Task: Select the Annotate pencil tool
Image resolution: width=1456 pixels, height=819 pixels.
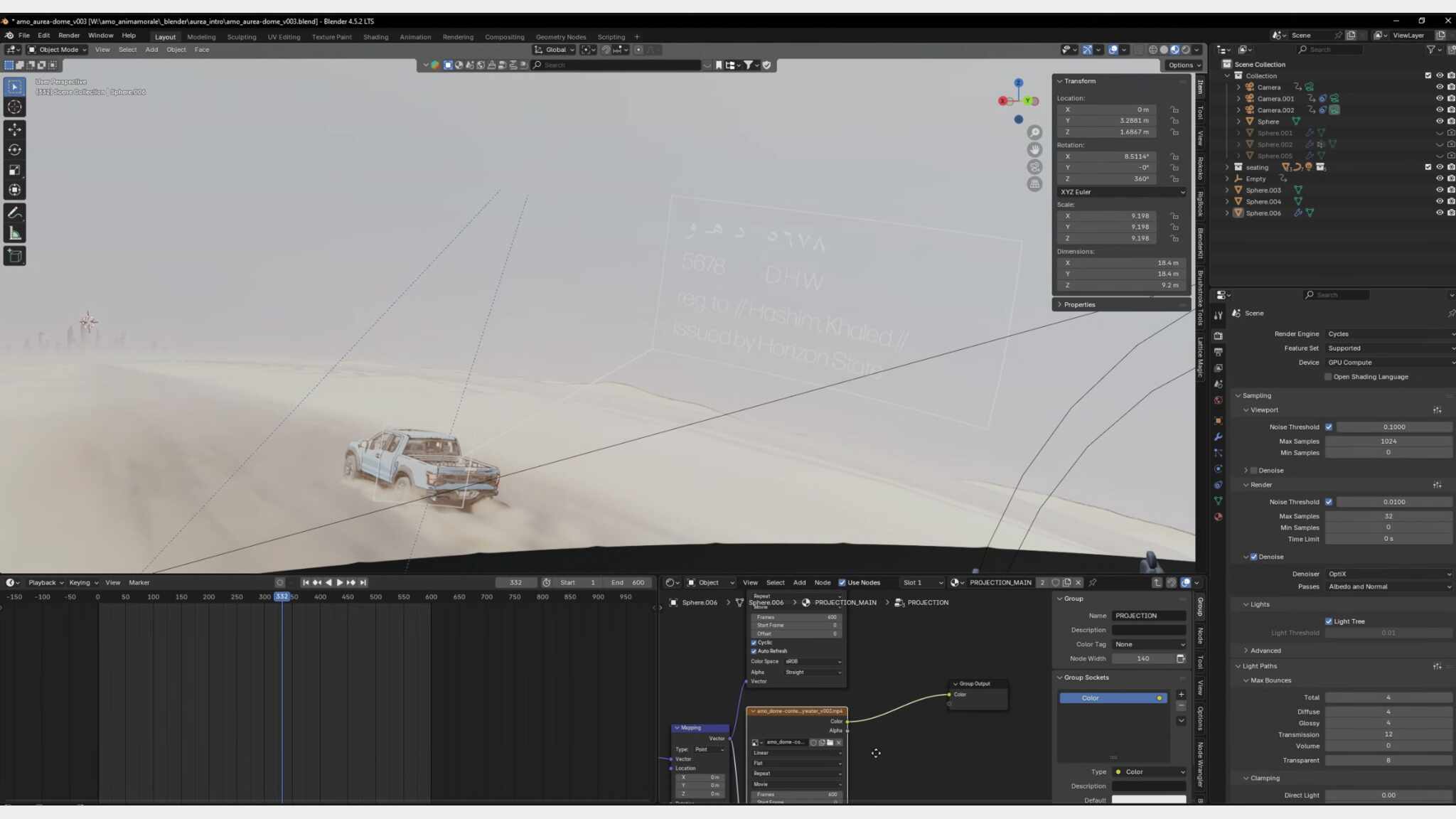Action: tap(14, 213)
